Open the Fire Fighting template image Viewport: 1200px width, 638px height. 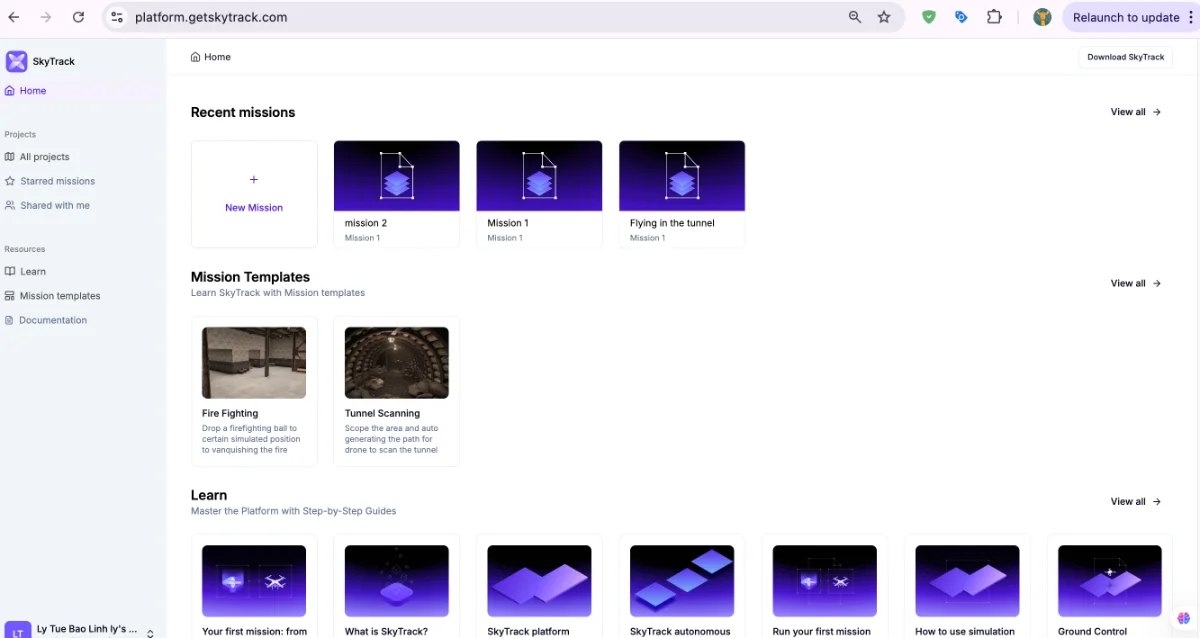click(x=254, y=363)
